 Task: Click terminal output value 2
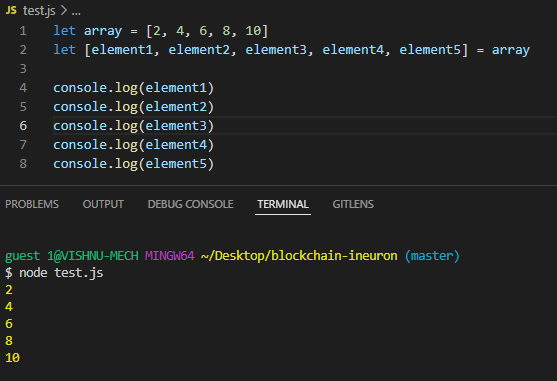point(9,290)
